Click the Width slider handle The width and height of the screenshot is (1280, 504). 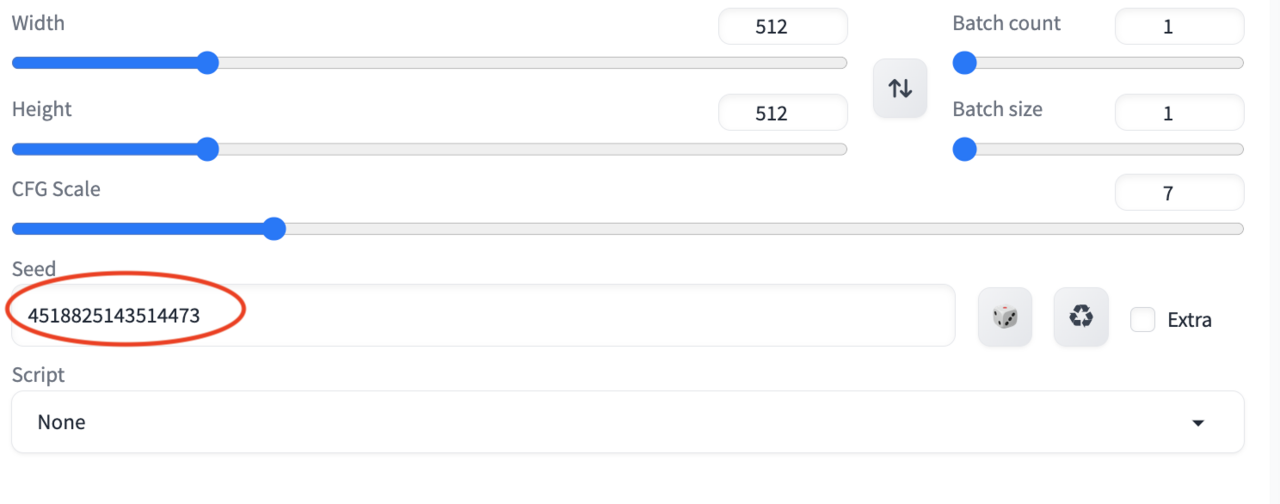[207, 64]
